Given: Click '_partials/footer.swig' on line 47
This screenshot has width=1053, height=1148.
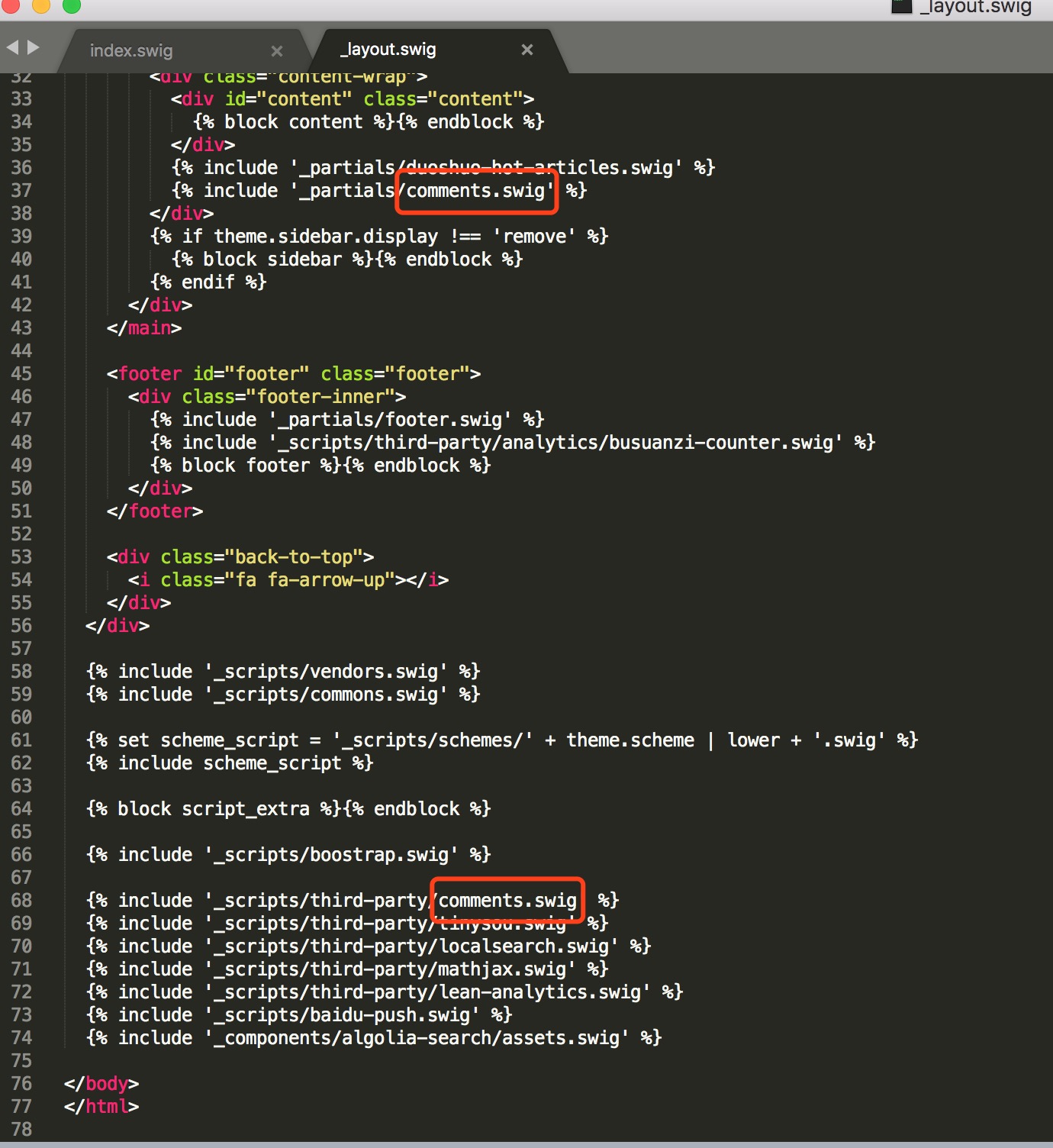Looking at the screenshot, I should pyautogui.click(x=390, y=420).
